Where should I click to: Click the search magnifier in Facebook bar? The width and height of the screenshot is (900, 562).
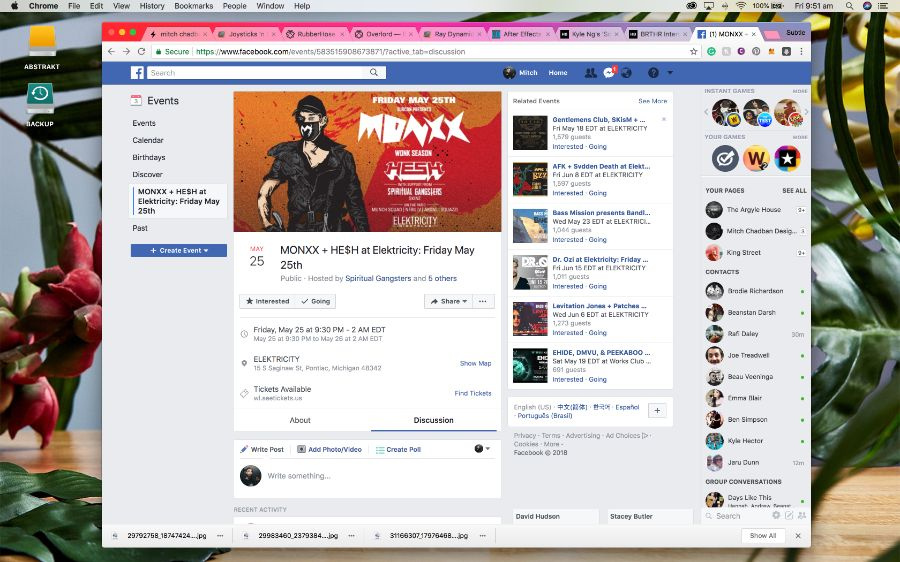[x=374, y=72]
